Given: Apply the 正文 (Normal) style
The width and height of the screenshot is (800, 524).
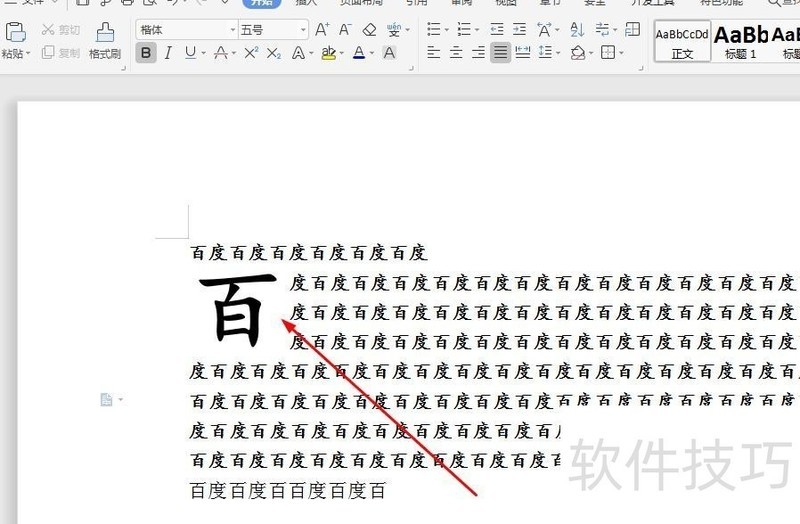Looking at the screenshot, I should (682, 42).
